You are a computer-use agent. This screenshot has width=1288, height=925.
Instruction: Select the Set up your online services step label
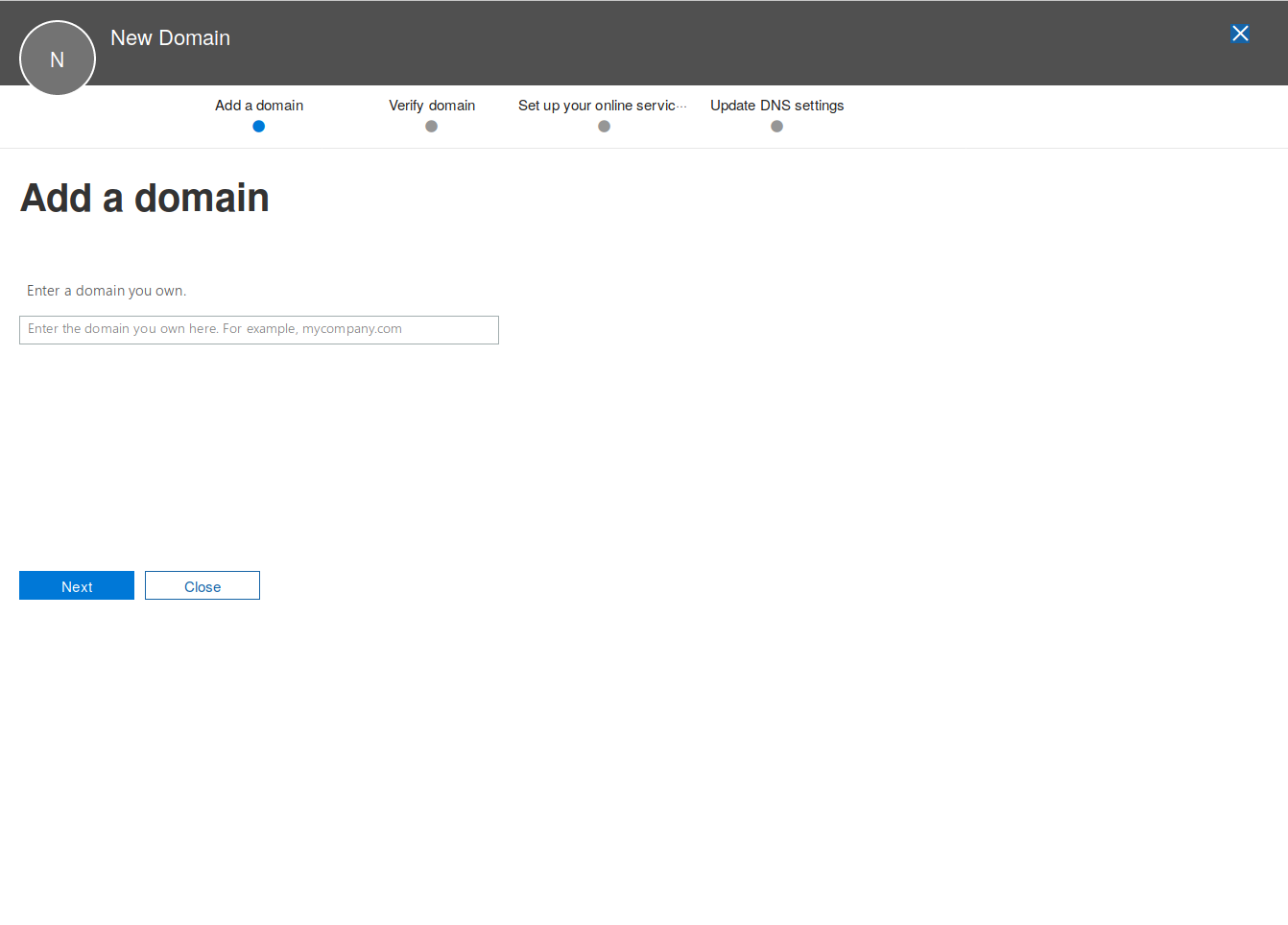coord(596,106)
